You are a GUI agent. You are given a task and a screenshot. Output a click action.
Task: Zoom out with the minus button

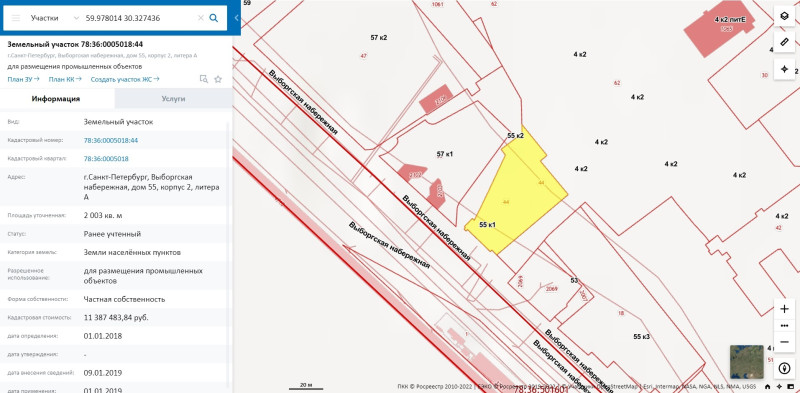[784, 342]
